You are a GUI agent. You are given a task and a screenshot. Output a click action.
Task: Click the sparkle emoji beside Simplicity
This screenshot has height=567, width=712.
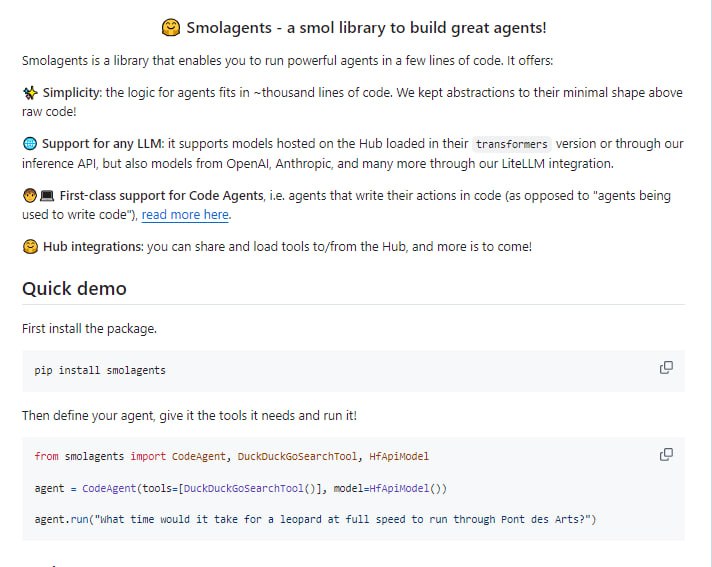(x=30, y=93)
